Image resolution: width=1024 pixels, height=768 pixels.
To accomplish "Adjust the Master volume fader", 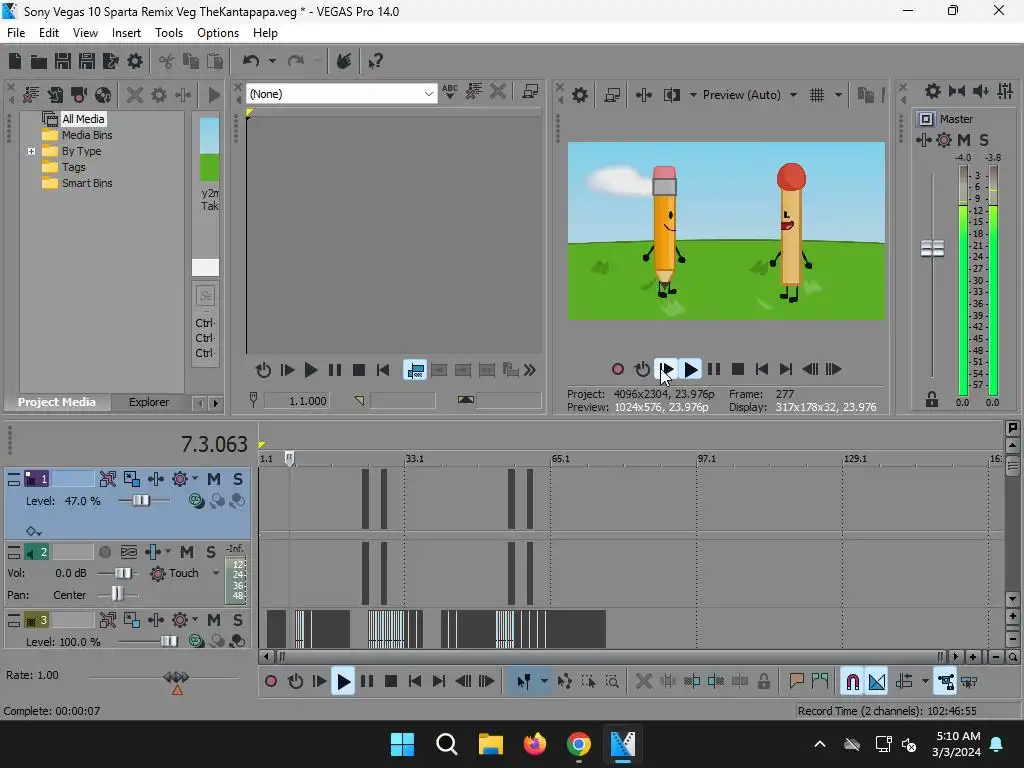I will (x=933, y=248).
